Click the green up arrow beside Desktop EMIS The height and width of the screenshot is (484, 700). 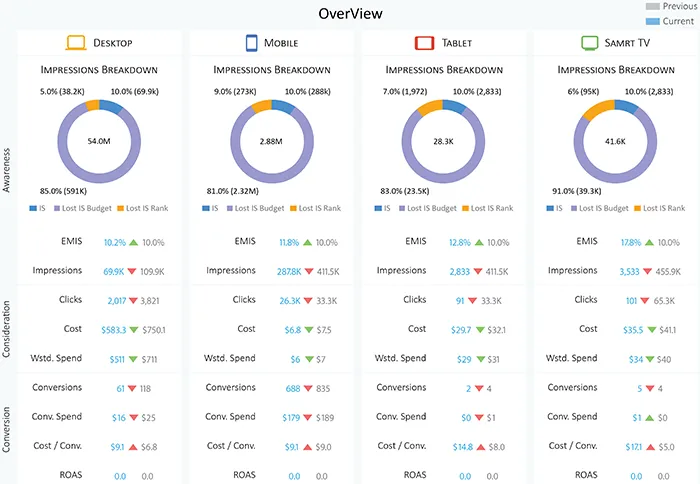tap(133, 242)
